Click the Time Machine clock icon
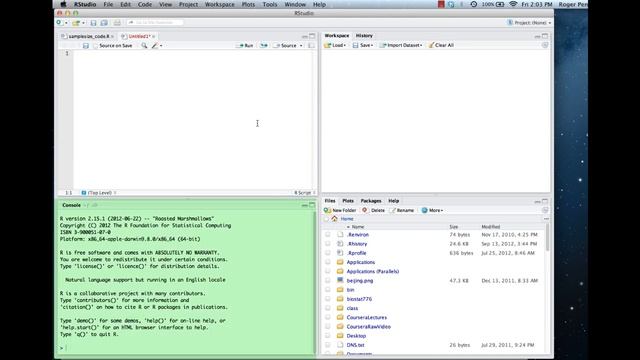The width and height of the screenshot is (640, 360). 473,4
